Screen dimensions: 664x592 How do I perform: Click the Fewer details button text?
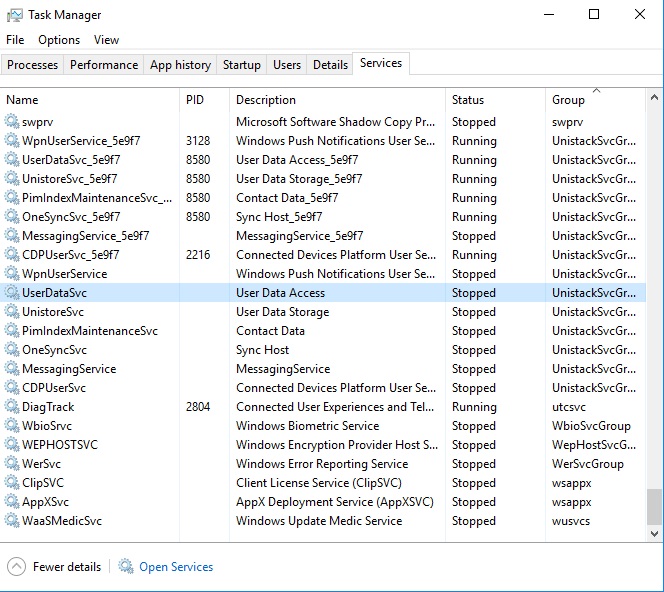click(67, 567)
